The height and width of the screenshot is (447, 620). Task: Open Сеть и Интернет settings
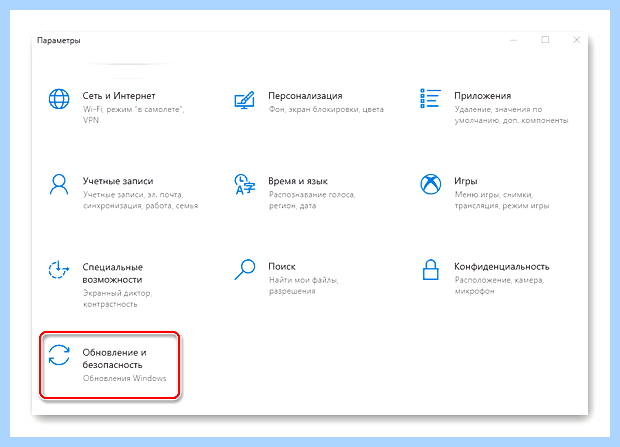coord(119,96)
